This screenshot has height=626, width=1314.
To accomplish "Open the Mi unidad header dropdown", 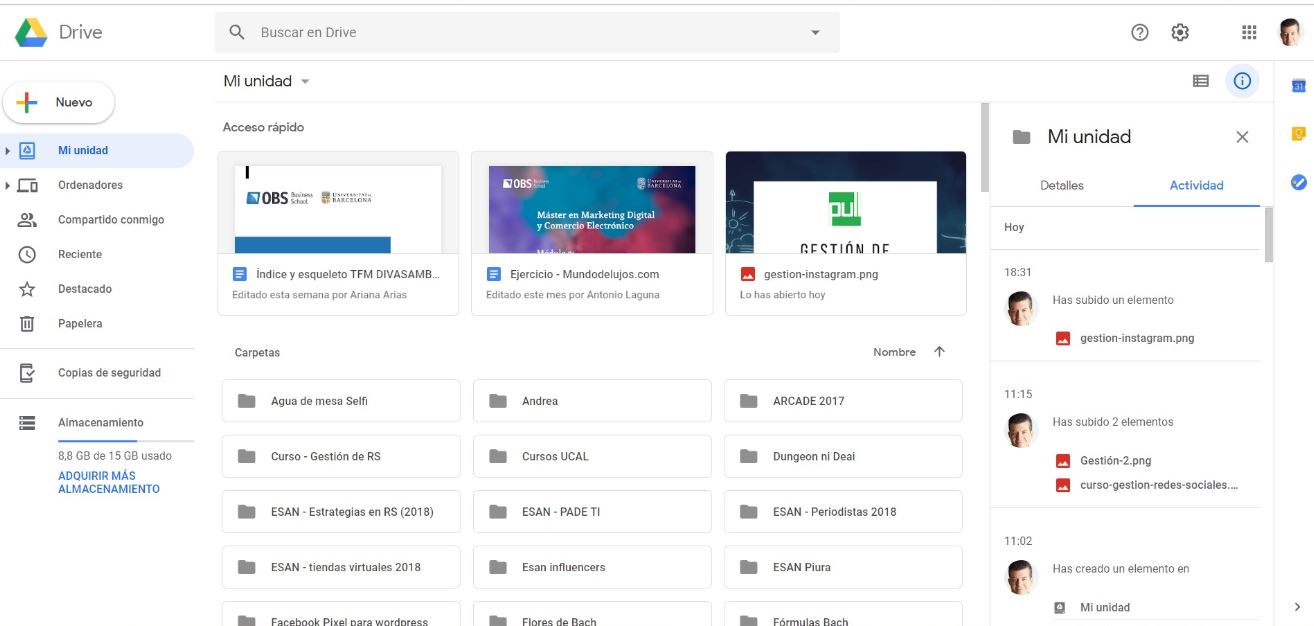I will (305, 82).
